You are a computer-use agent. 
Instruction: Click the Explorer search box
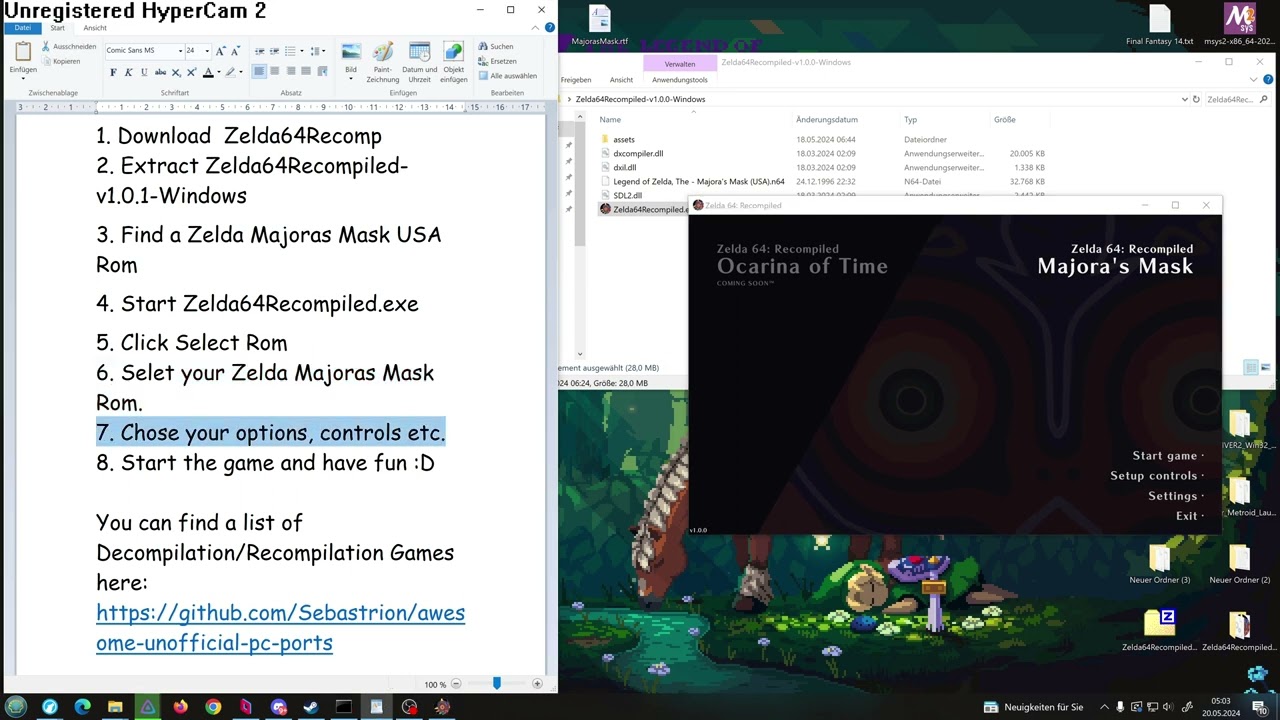(x=1238, y=99)
